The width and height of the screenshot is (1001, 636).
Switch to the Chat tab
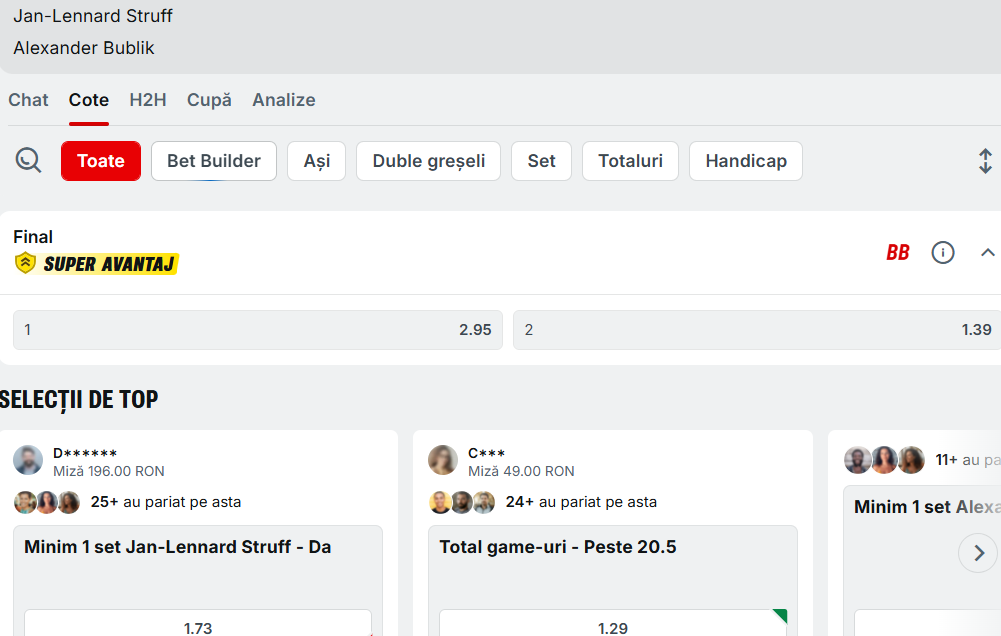pos(28,100)
